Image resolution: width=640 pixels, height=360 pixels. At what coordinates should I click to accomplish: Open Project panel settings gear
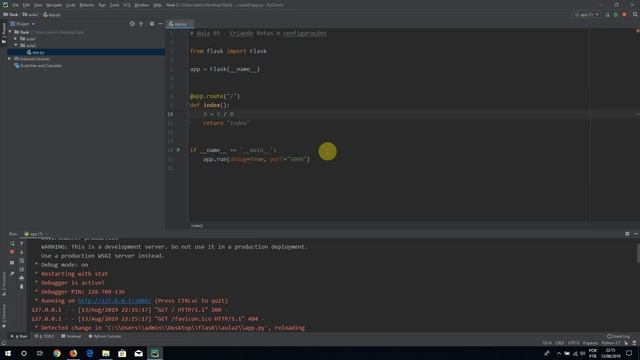pos(152,24)
